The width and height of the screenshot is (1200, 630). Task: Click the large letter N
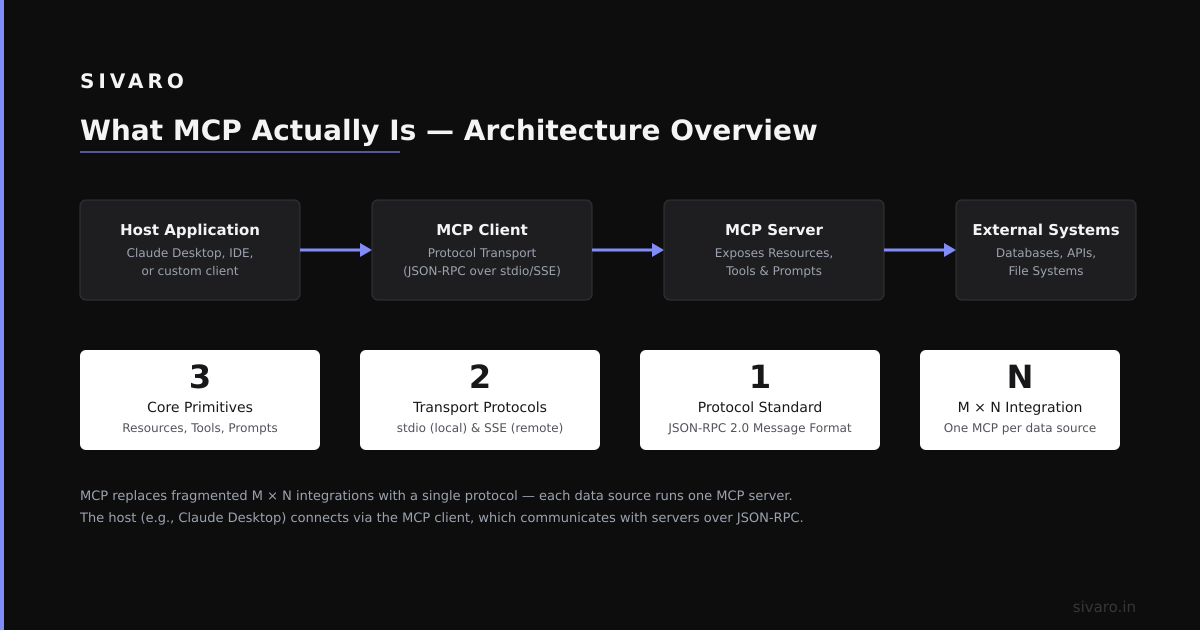pyautogui.click(x=1020, y=377)
